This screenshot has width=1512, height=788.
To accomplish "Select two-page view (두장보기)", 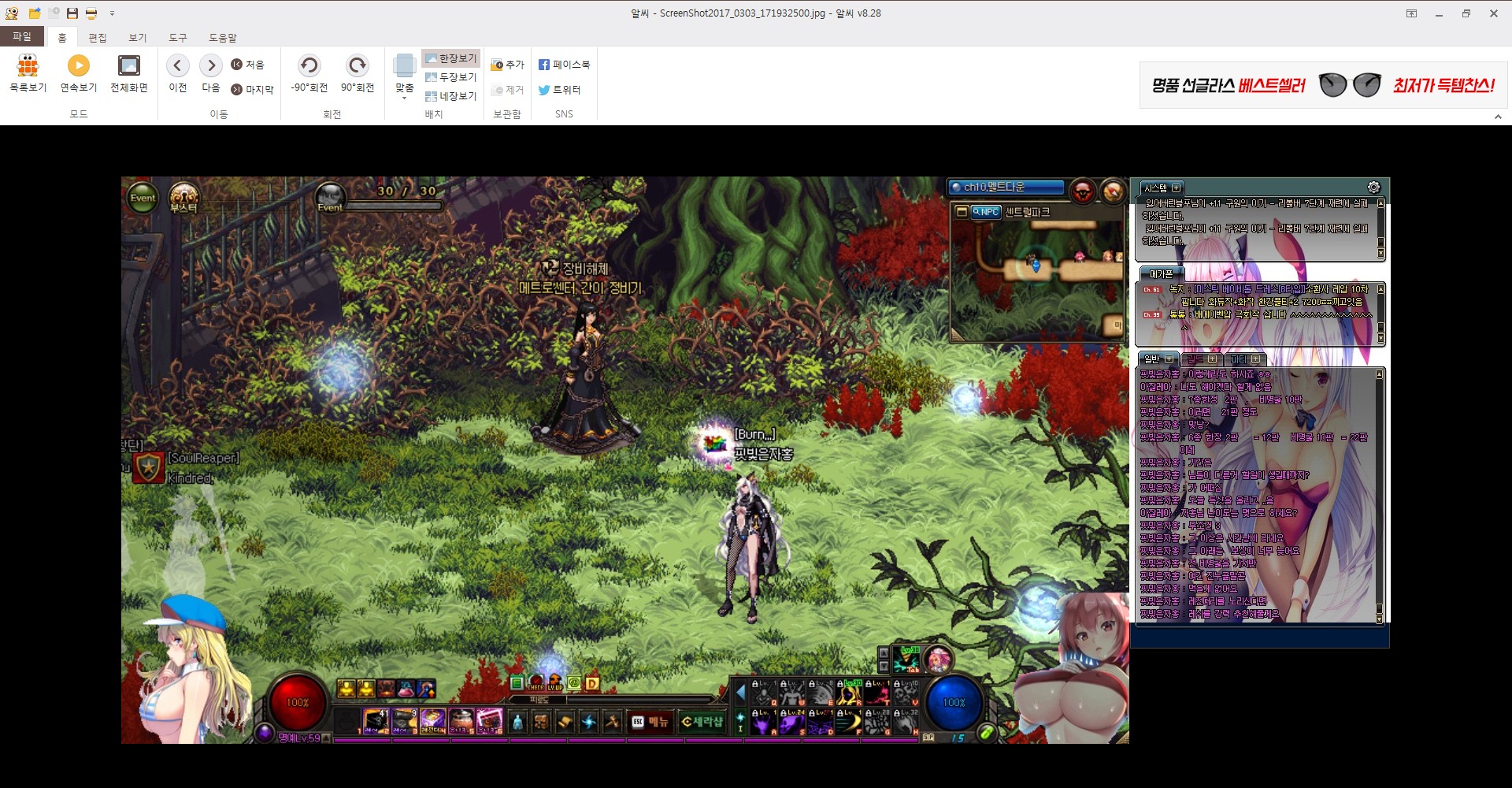I will coord(450,77).
